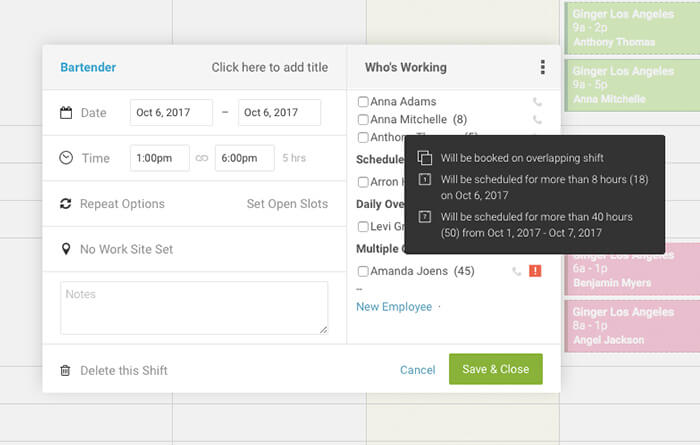Tick the Amanda Joens checkbox
700x445 pixels.
363,271
